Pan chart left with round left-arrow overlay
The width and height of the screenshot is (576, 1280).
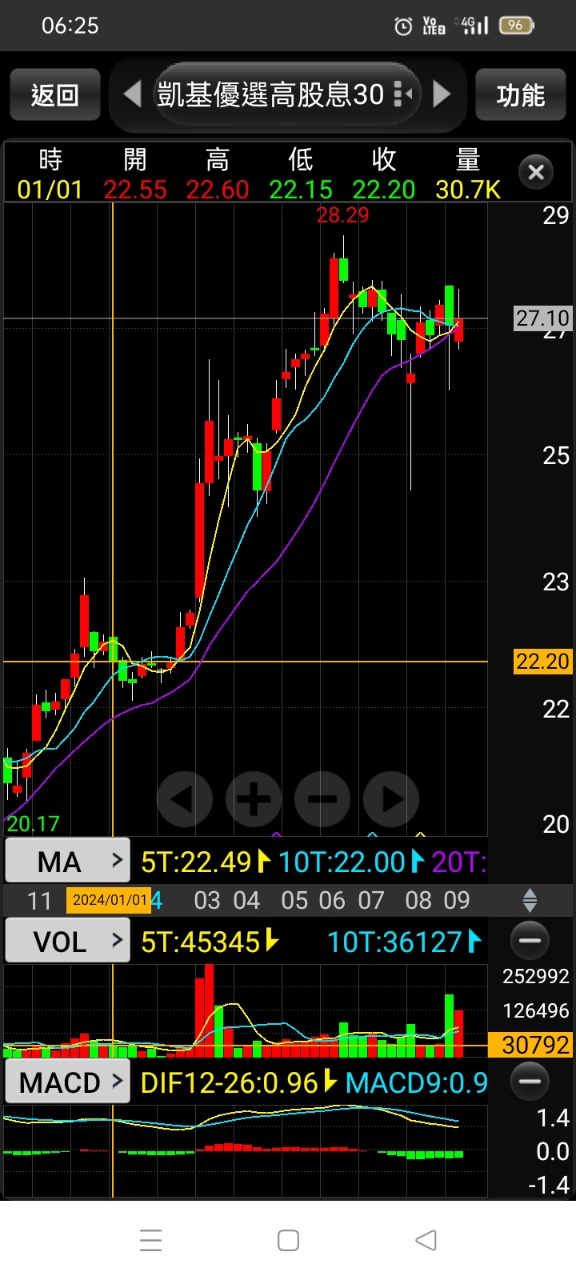click(185, 799)
